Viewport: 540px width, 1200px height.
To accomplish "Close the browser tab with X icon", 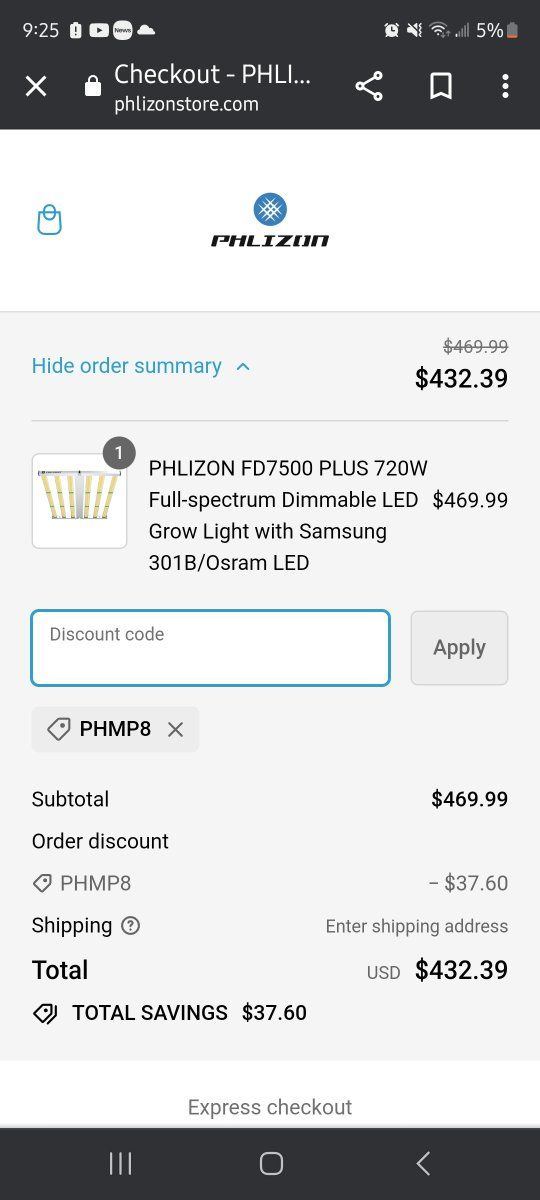I will coord(36,87).
